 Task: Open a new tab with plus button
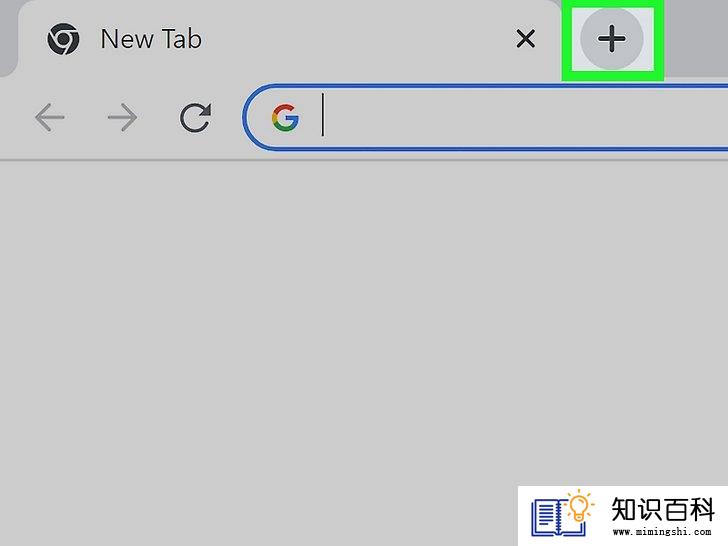pyautogui.click(x=611, y=39)
